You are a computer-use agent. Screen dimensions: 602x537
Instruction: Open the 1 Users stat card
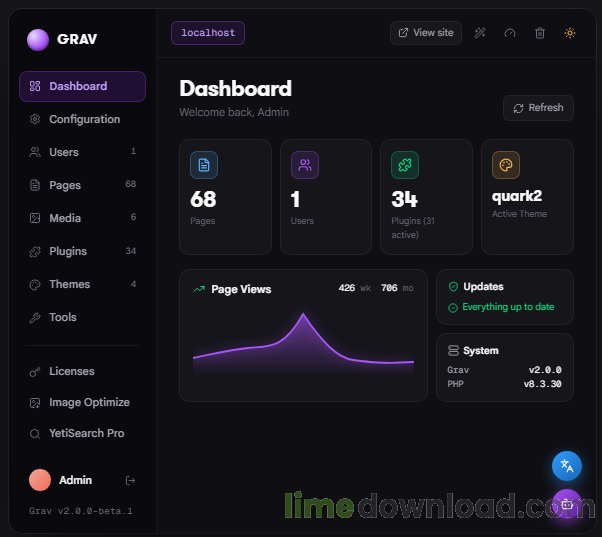pyautogui.click(x=326, y=197)
